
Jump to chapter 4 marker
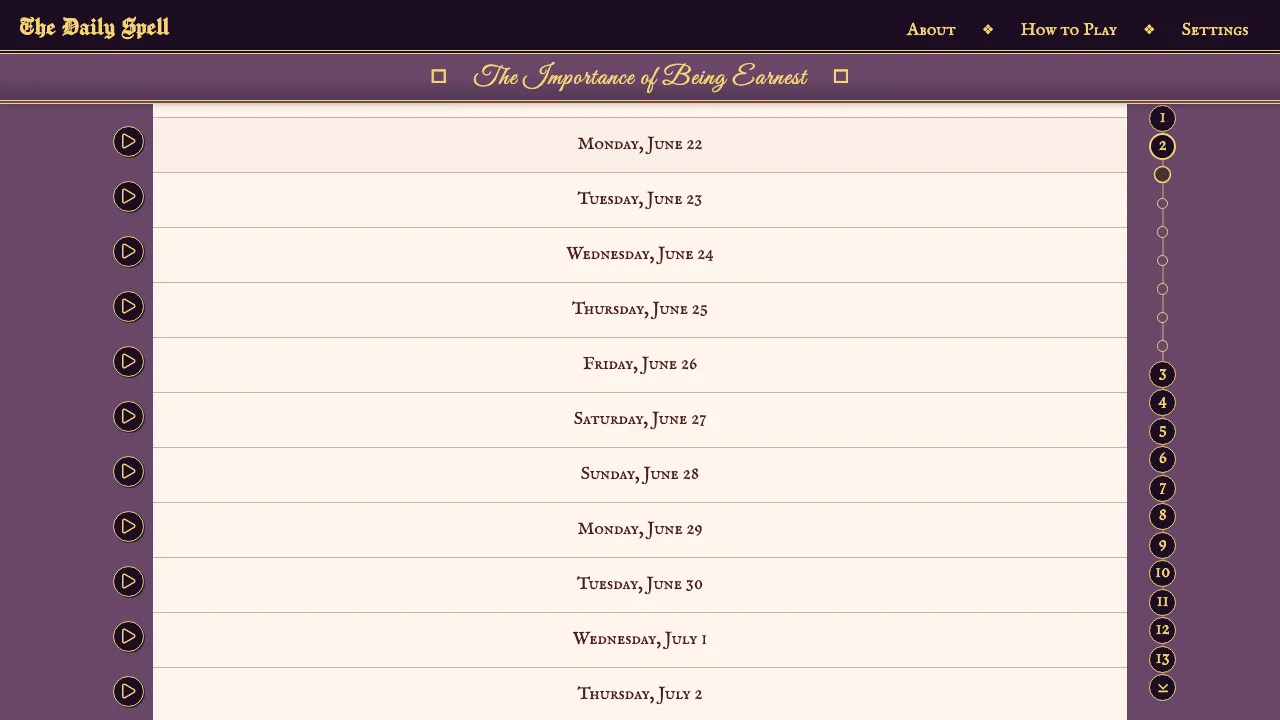coord(1162,403)
